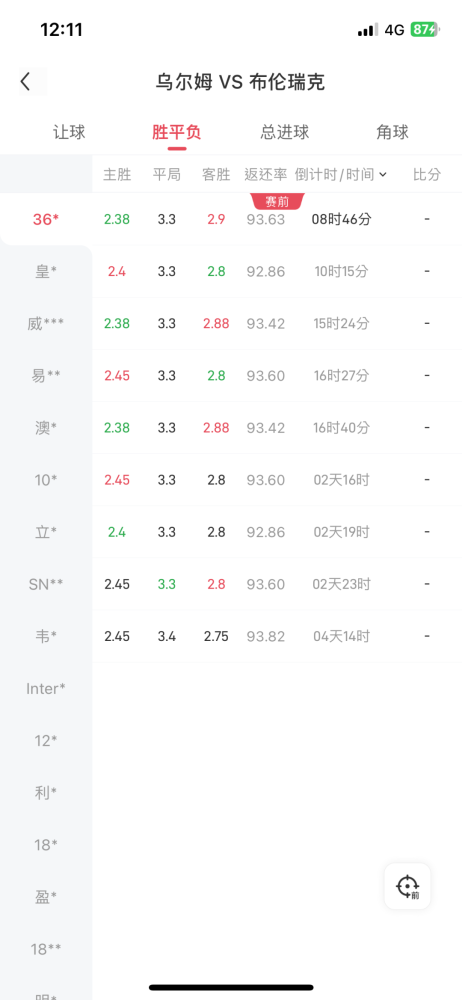Switch to the 让球 tab

(x=69, y=132)
